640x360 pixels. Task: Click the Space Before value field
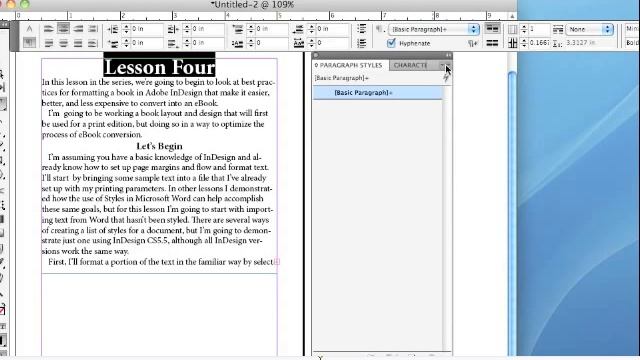click(x=272, y=29)
